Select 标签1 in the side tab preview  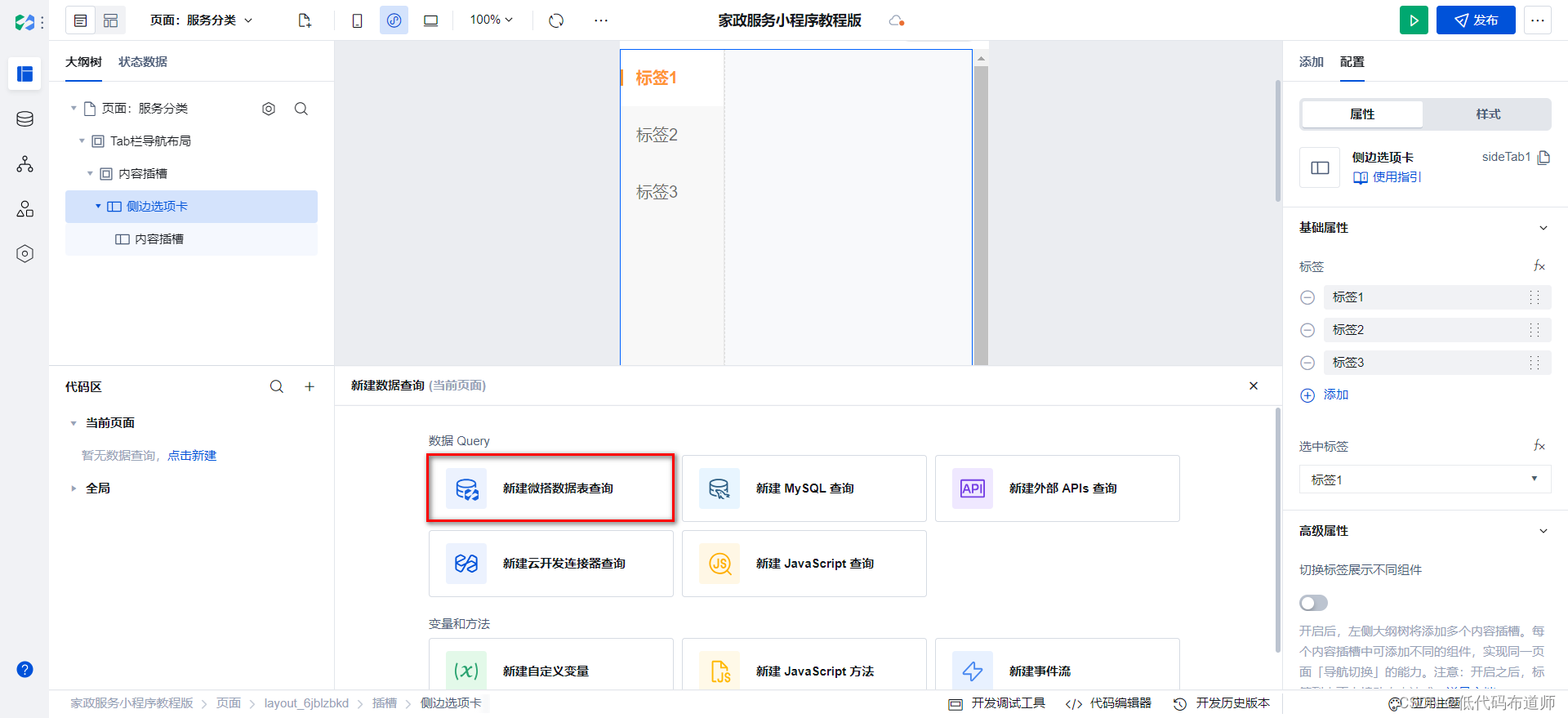click(x=672, y=78)
